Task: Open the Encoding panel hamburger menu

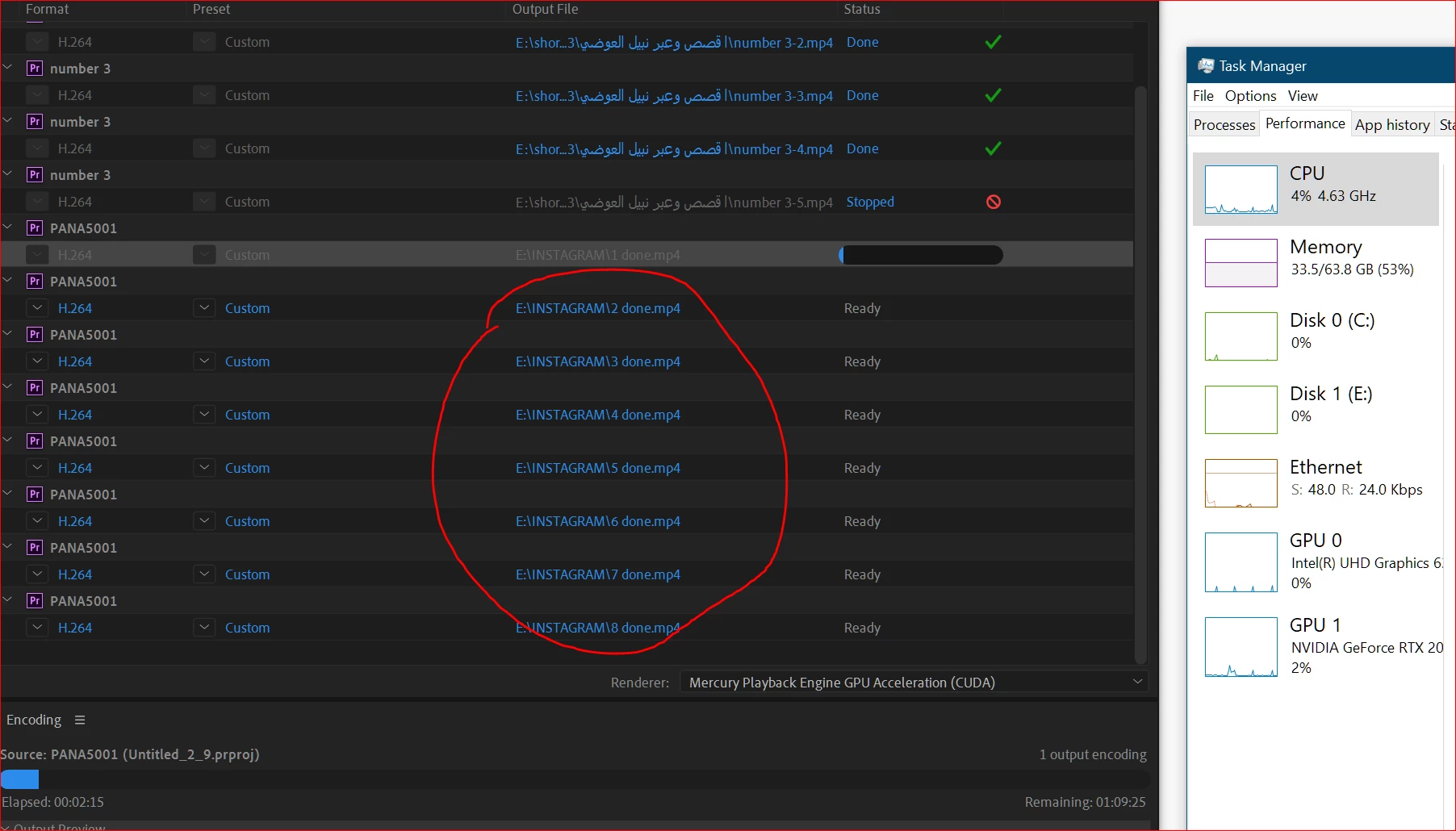Action: pyautogui.click(x=80, y=720)
